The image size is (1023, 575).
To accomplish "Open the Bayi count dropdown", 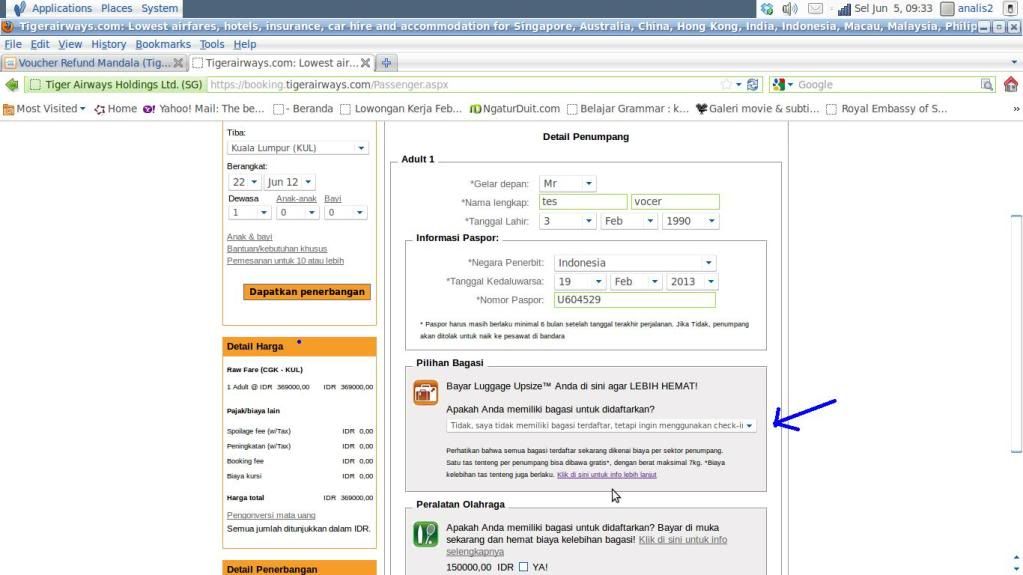I will click(344, 213).
